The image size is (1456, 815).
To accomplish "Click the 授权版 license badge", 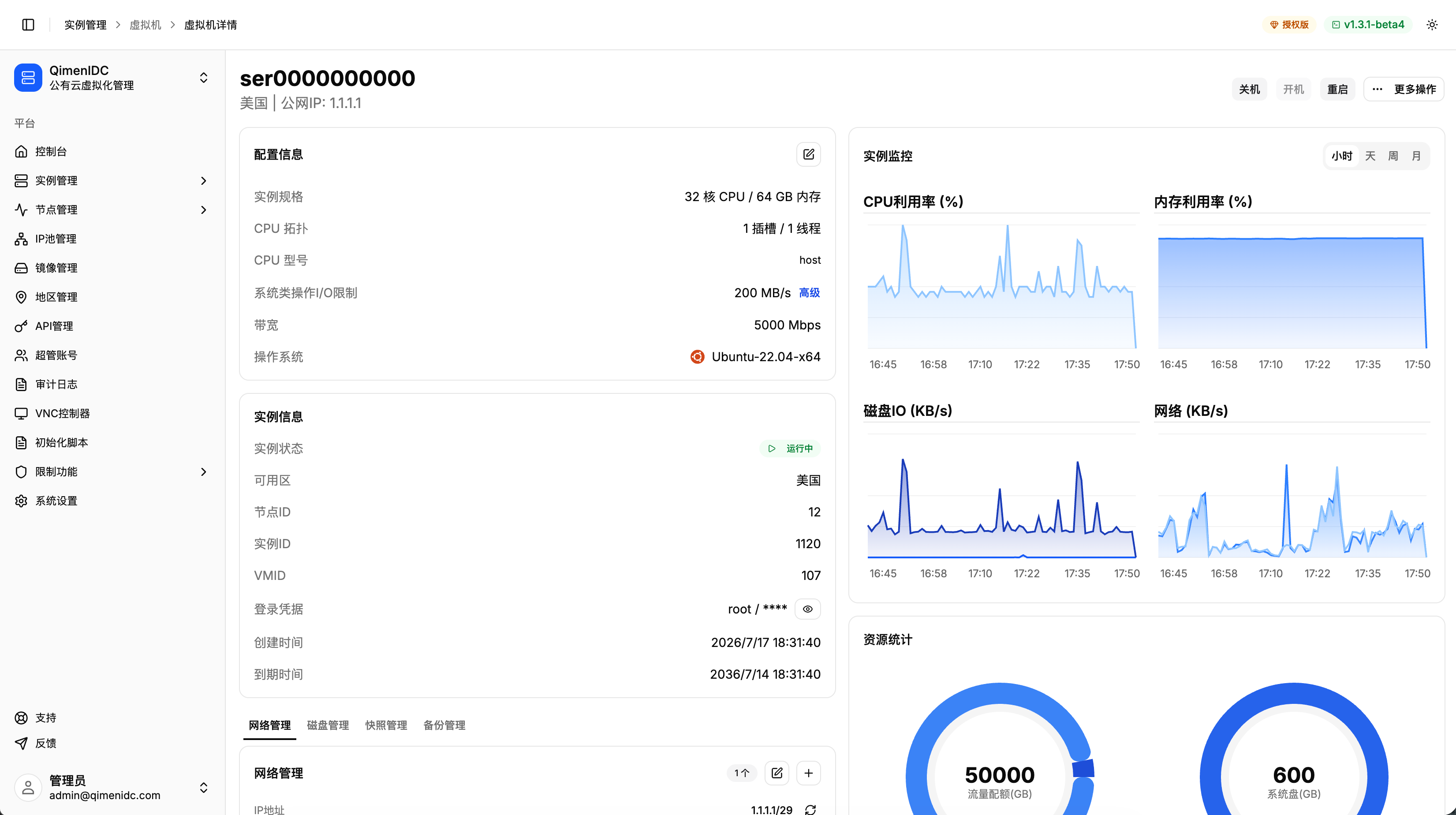I will click(x=1289, y=24).
